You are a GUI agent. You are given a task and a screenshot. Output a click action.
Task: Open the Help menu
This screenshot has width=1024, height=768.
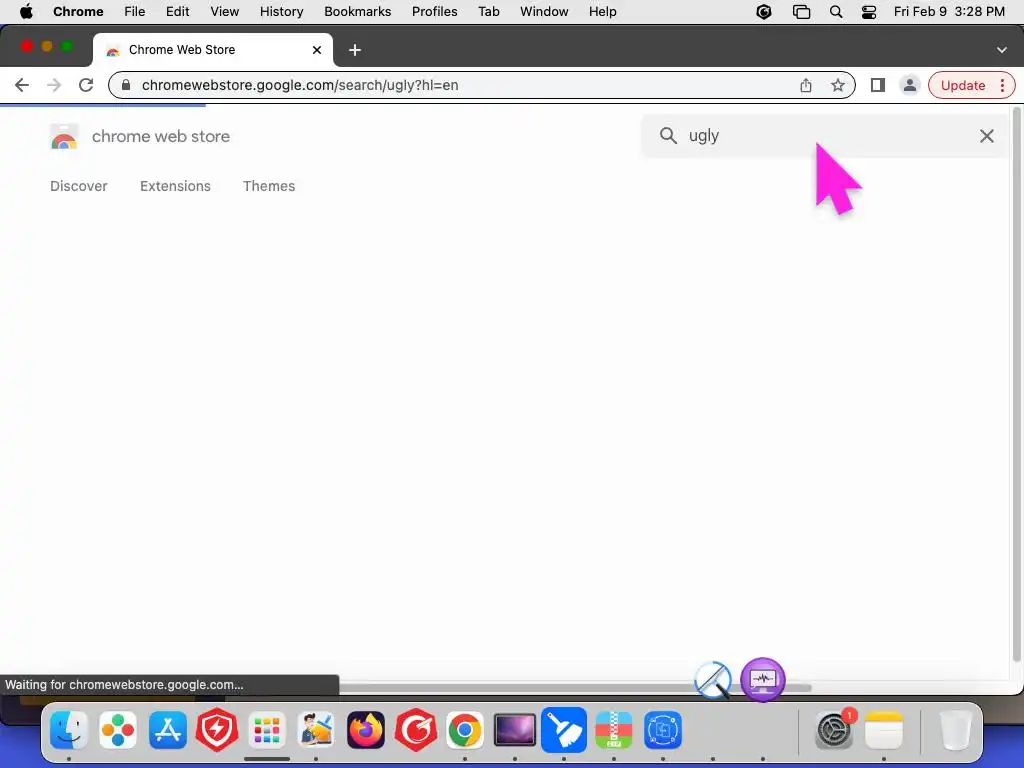pyautogui.click(x=602, y=12)
